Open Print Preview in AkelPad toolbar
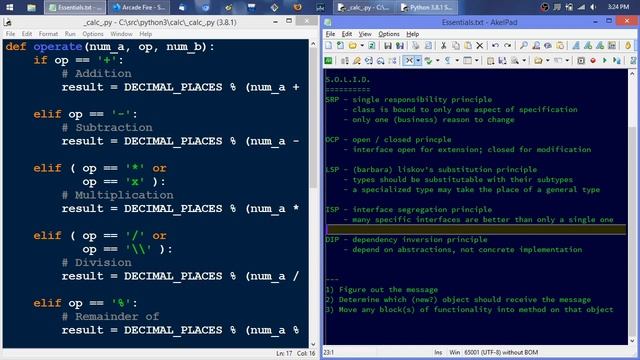 point(428,46)
